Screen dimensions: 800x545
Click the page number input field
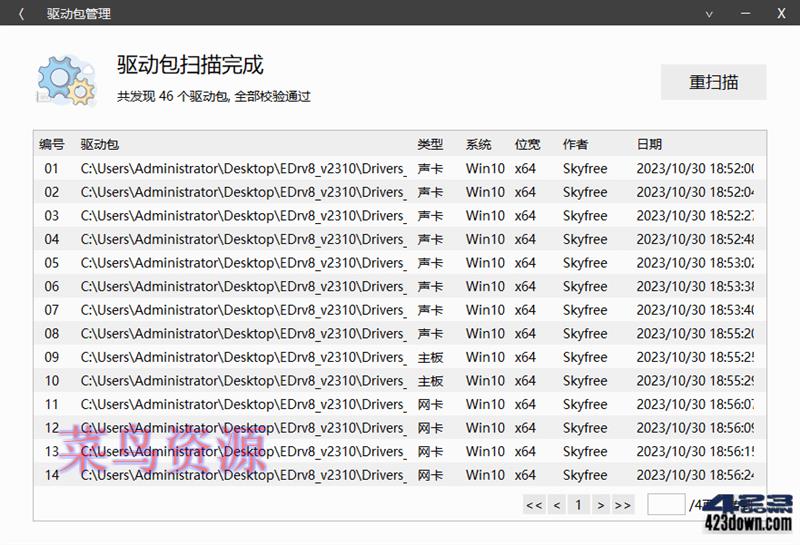[x=666, y=505]
